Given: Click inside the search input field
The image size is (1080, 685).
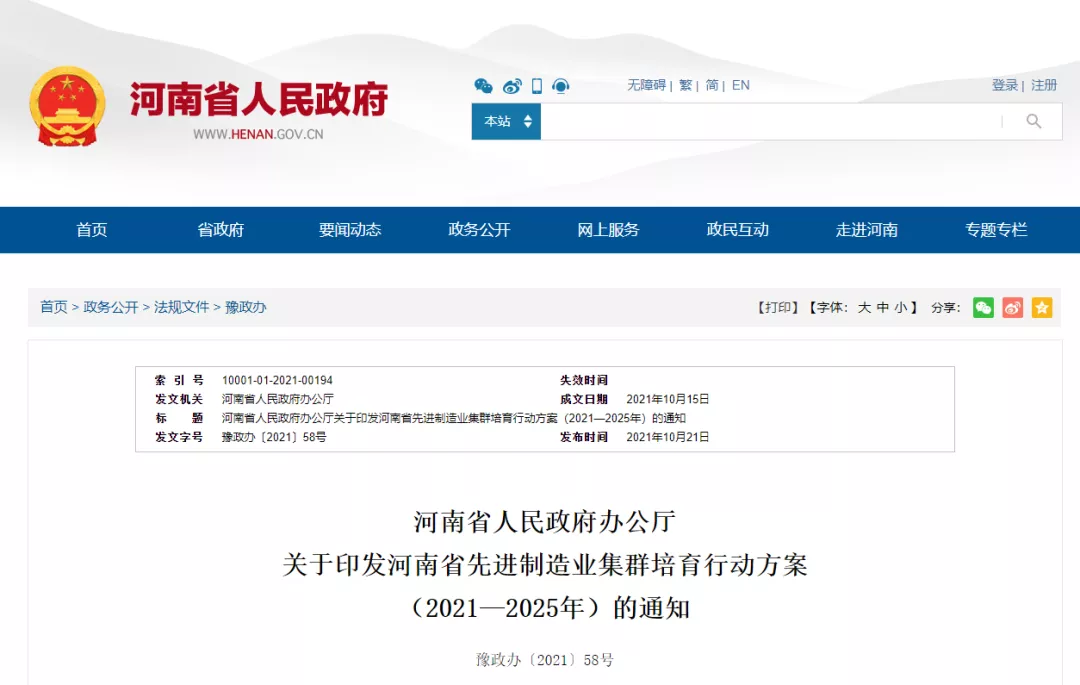Looking at the screenshot, I should pos(770,121).
